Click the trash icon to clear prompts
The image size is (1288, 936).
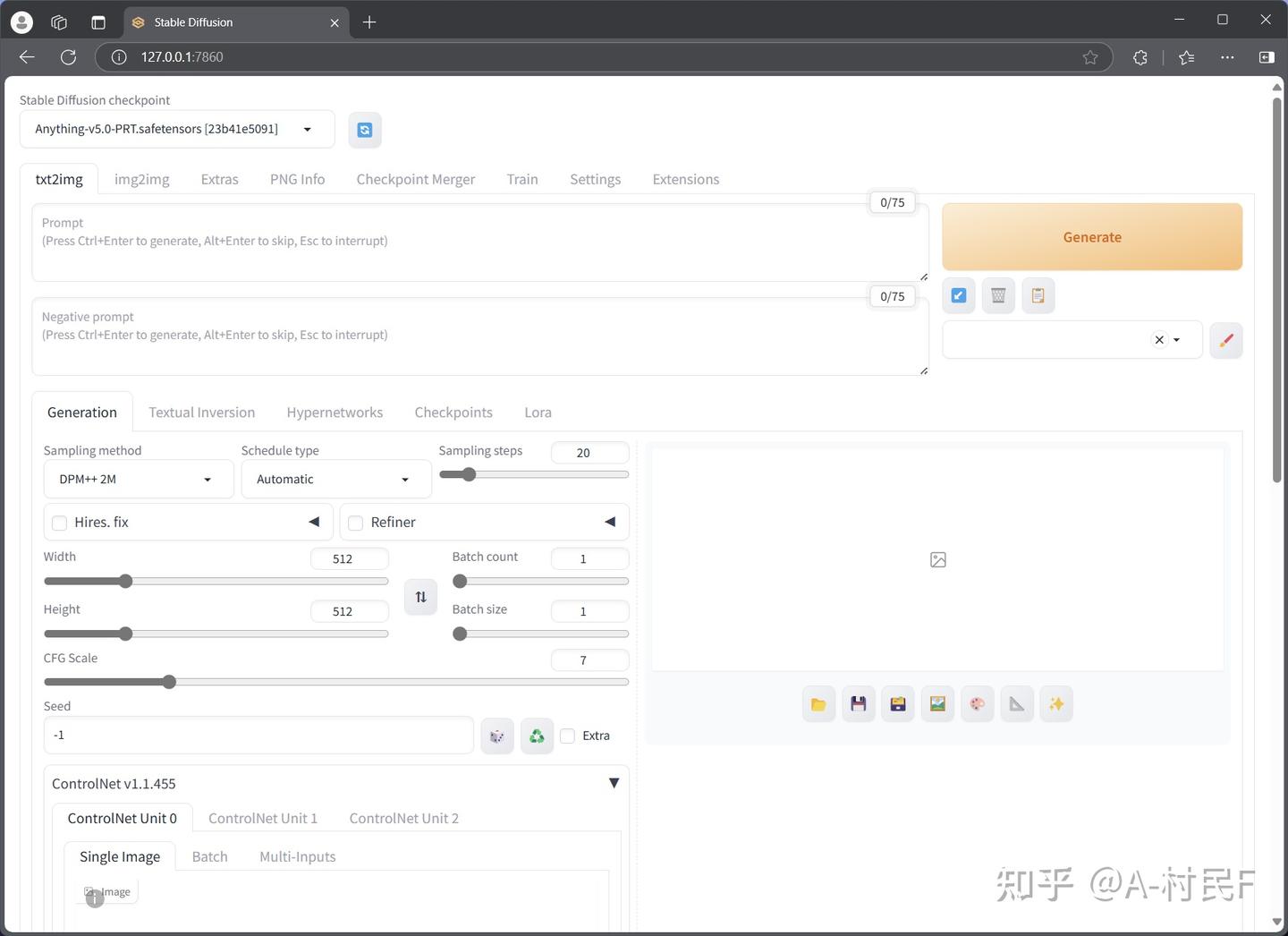(x=997, y=295)
